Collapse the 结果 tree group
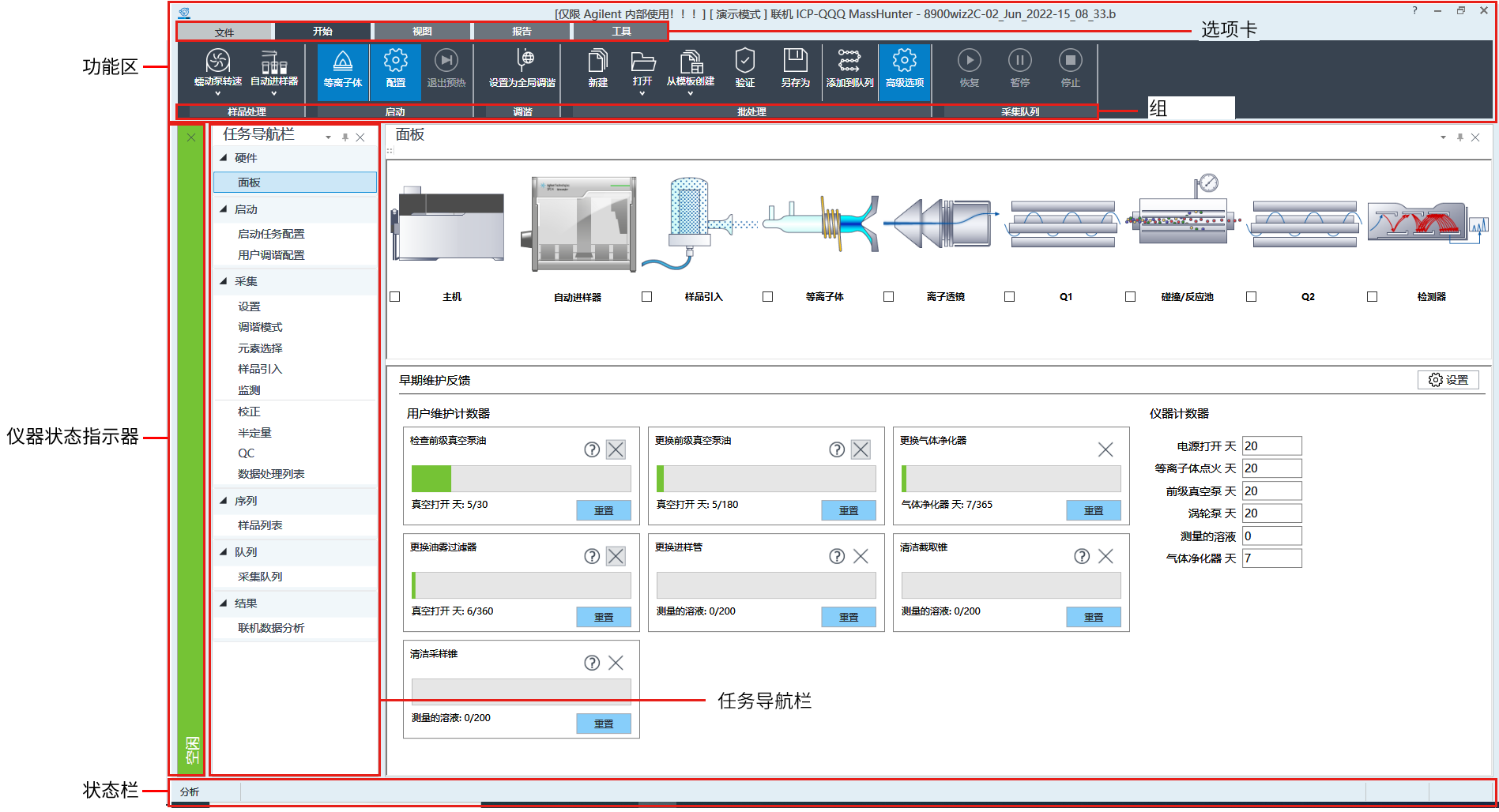1499x812 pixels. click(x=224, y=603)
